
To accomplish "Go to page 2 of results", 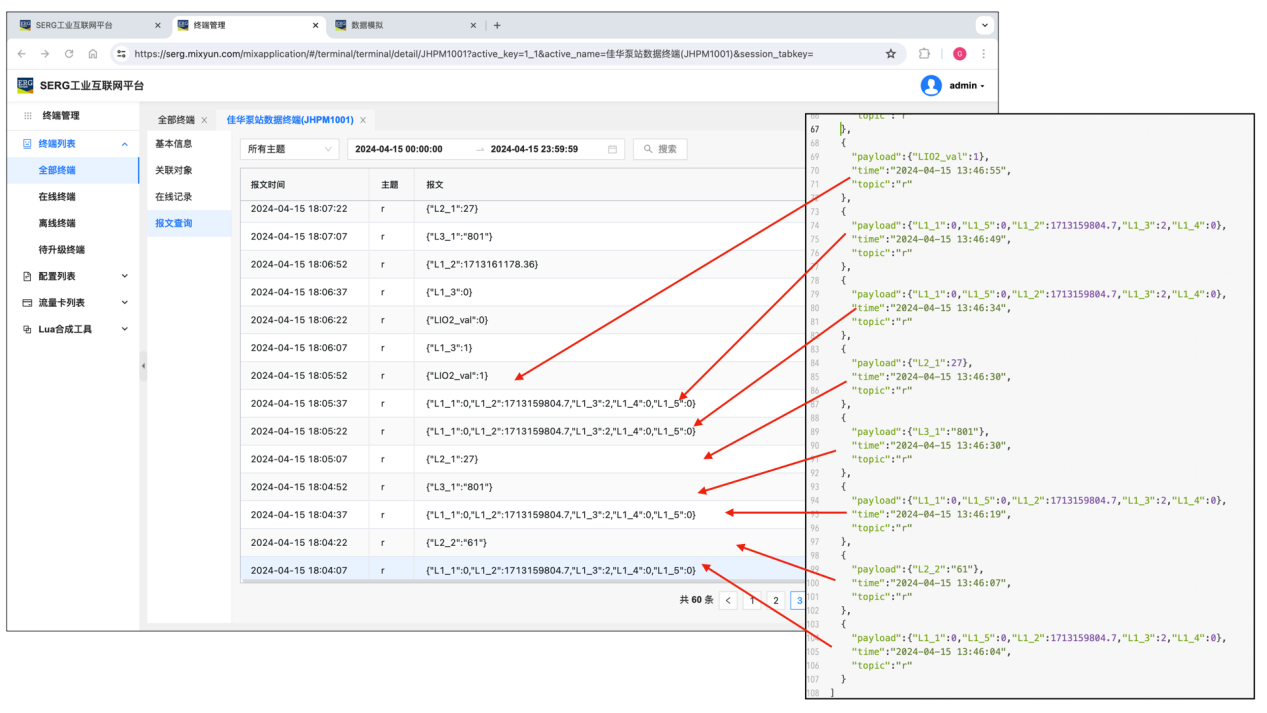I will [775, 600].
